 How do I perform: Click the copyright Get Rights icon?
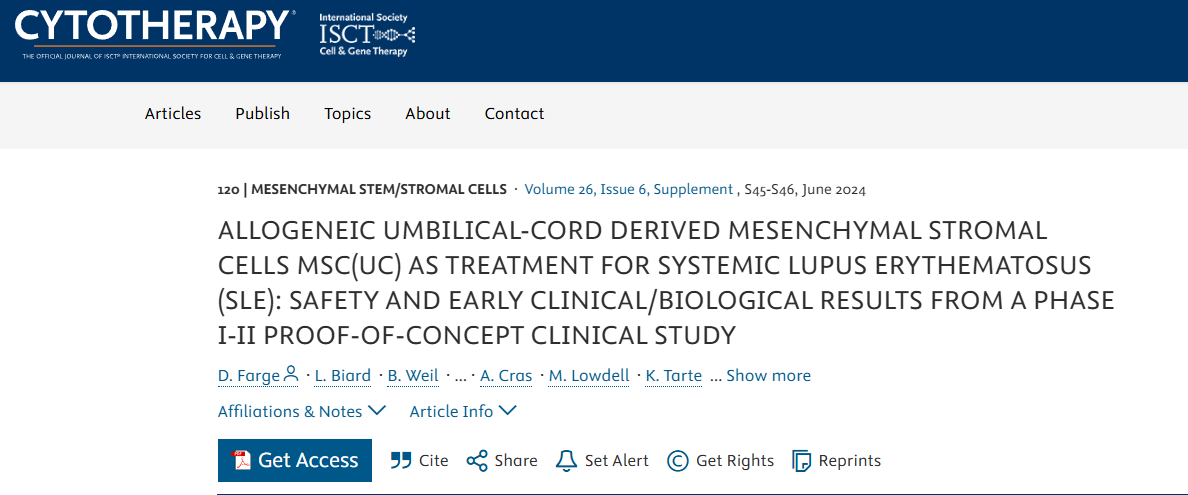pyautogui.click(x=678, y=461)
